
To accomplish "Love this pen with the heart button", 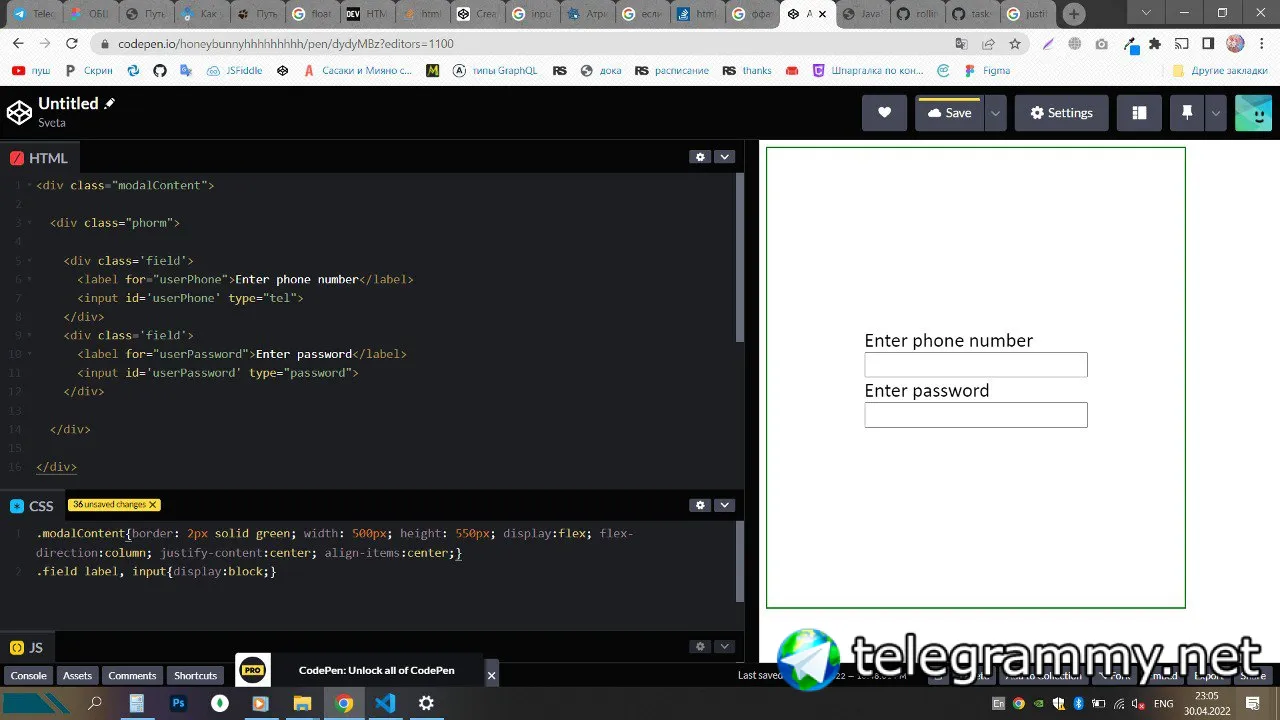I will (x=884, y=113).
